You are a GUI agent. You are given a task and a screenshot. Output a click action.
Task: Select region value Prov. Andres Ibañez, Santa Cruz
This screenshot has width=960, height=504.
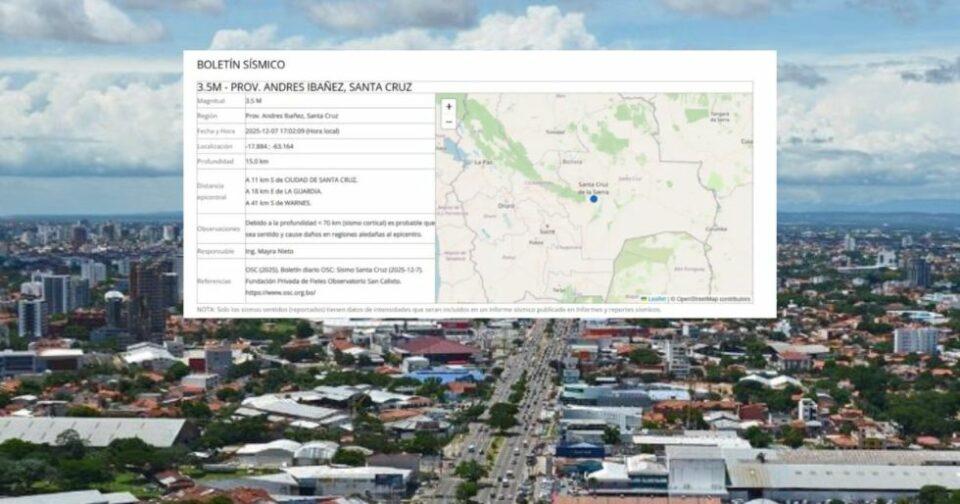[291, 116]
